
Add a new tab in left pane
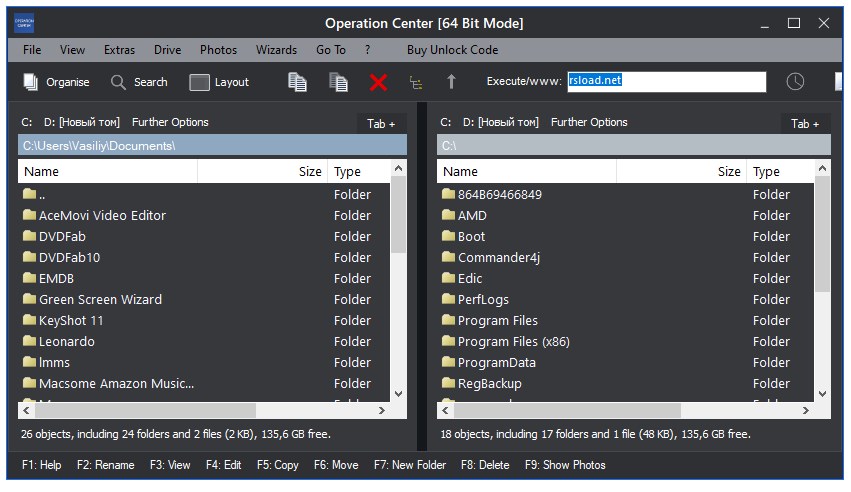[381, 123]
